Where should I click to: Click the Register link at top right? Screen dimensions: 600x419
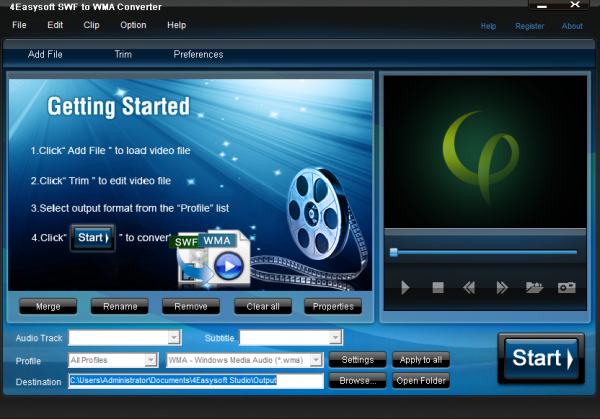coord(530,26)
